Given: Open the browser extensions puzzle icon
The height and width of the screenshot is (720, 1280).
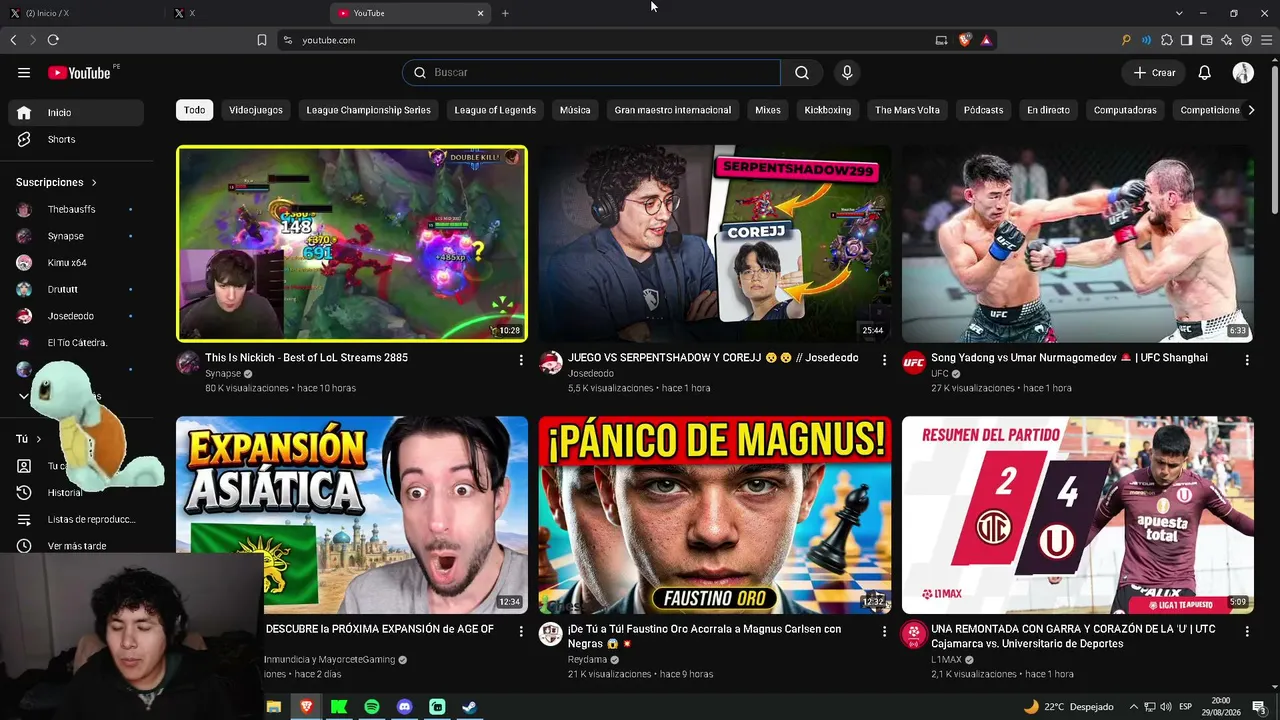Looking at the screenshot, I should tap(1166, 40).
